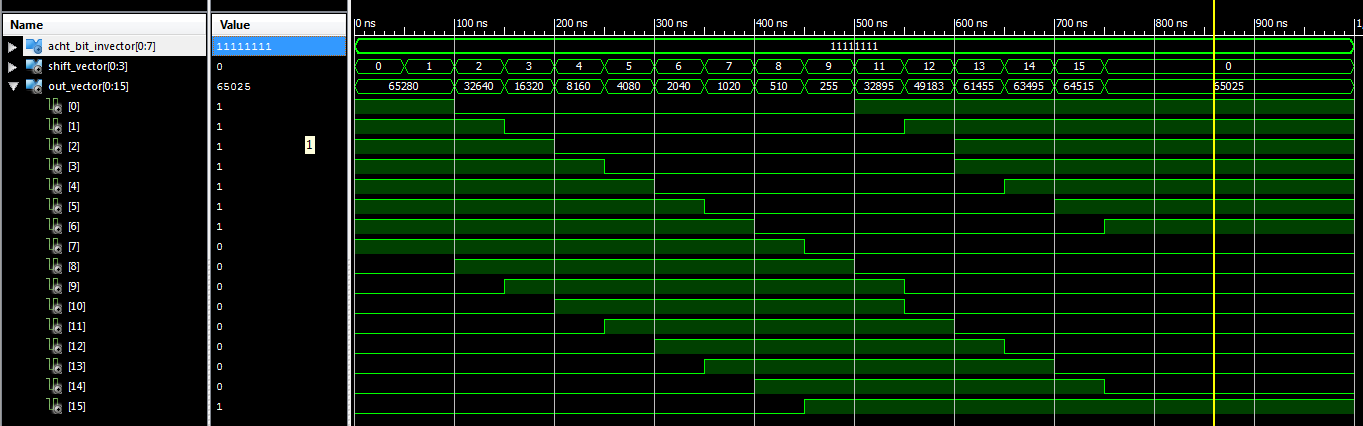
Task: Click the highlighted value 11111111
Action: point(278,47)
